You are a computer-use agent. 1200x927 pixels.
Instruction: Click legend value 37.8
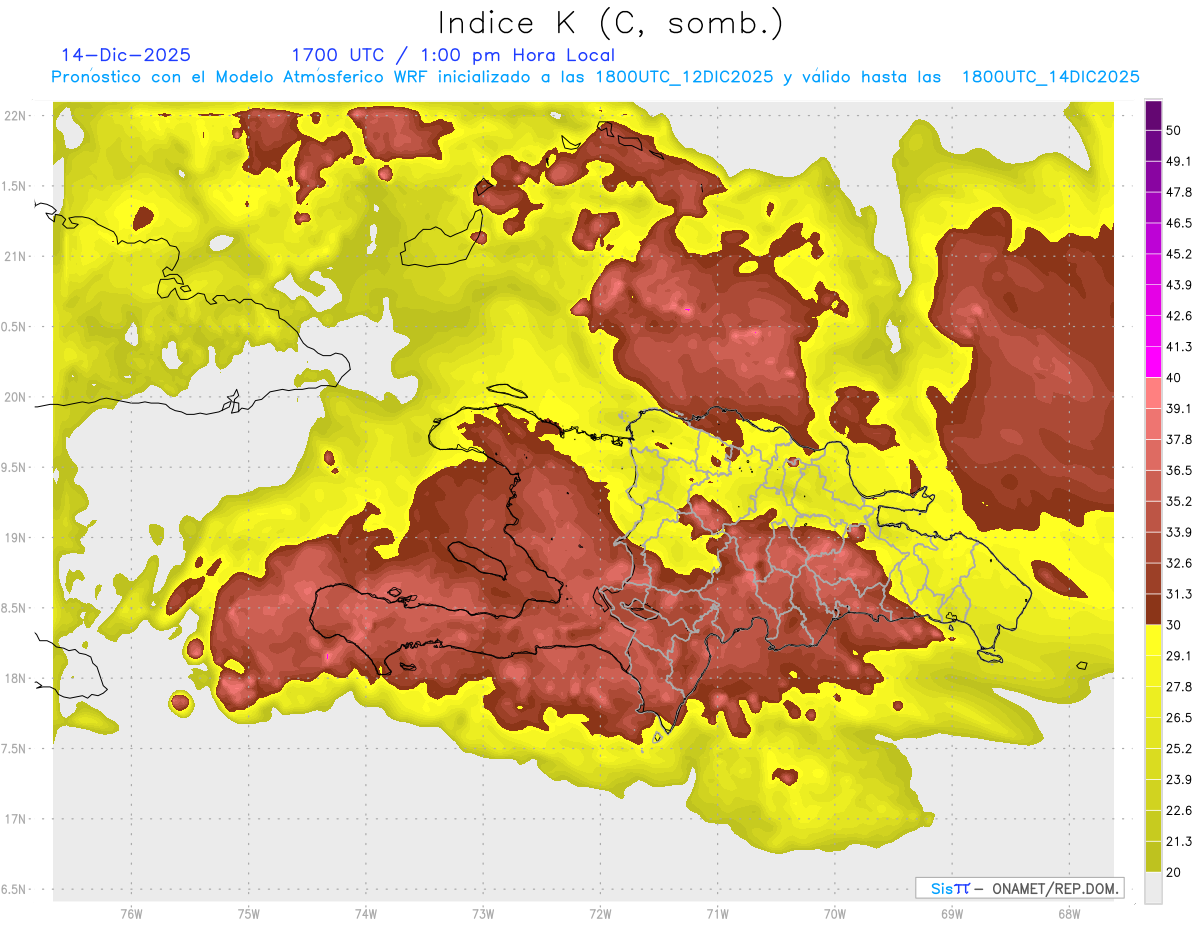(1178, 439)
